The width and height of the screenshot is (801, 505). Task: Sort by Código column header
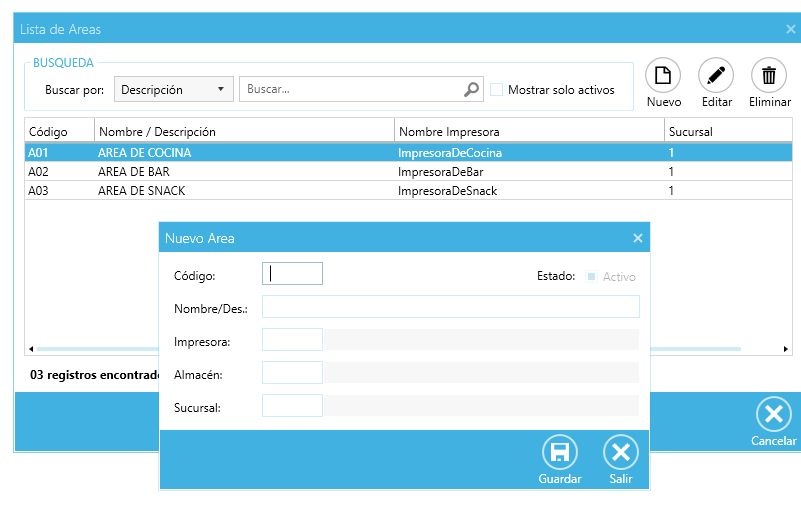[x=59, y=132]
